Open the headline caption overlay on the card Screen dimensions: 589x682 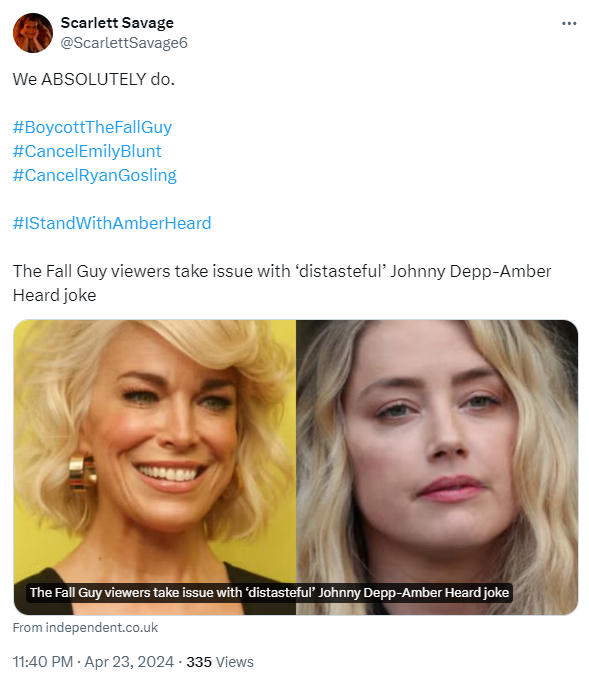(x=269, y=592)
